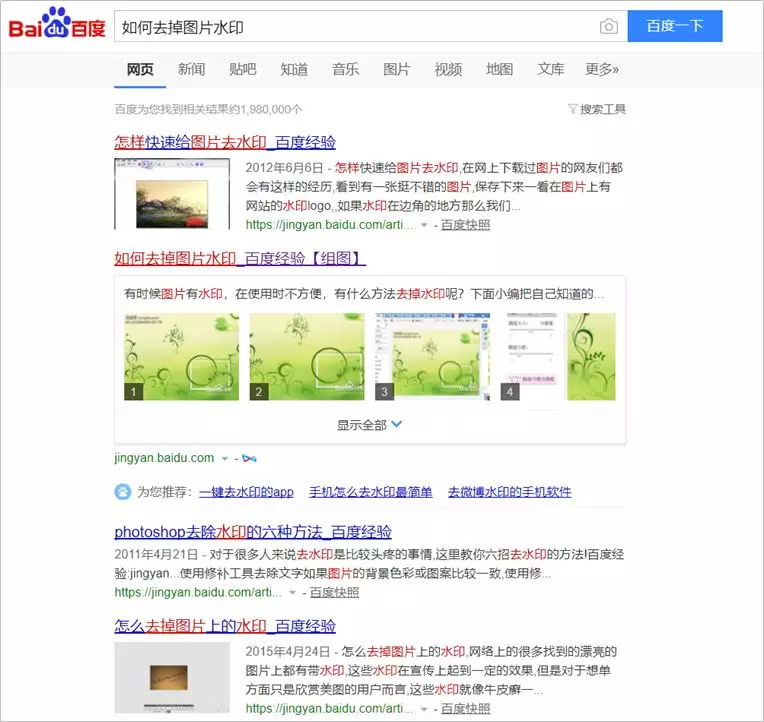This screenshot has height=722, width=764.
Task: Click the filter icon for 搜索工具
Action: tap(573, 109)
